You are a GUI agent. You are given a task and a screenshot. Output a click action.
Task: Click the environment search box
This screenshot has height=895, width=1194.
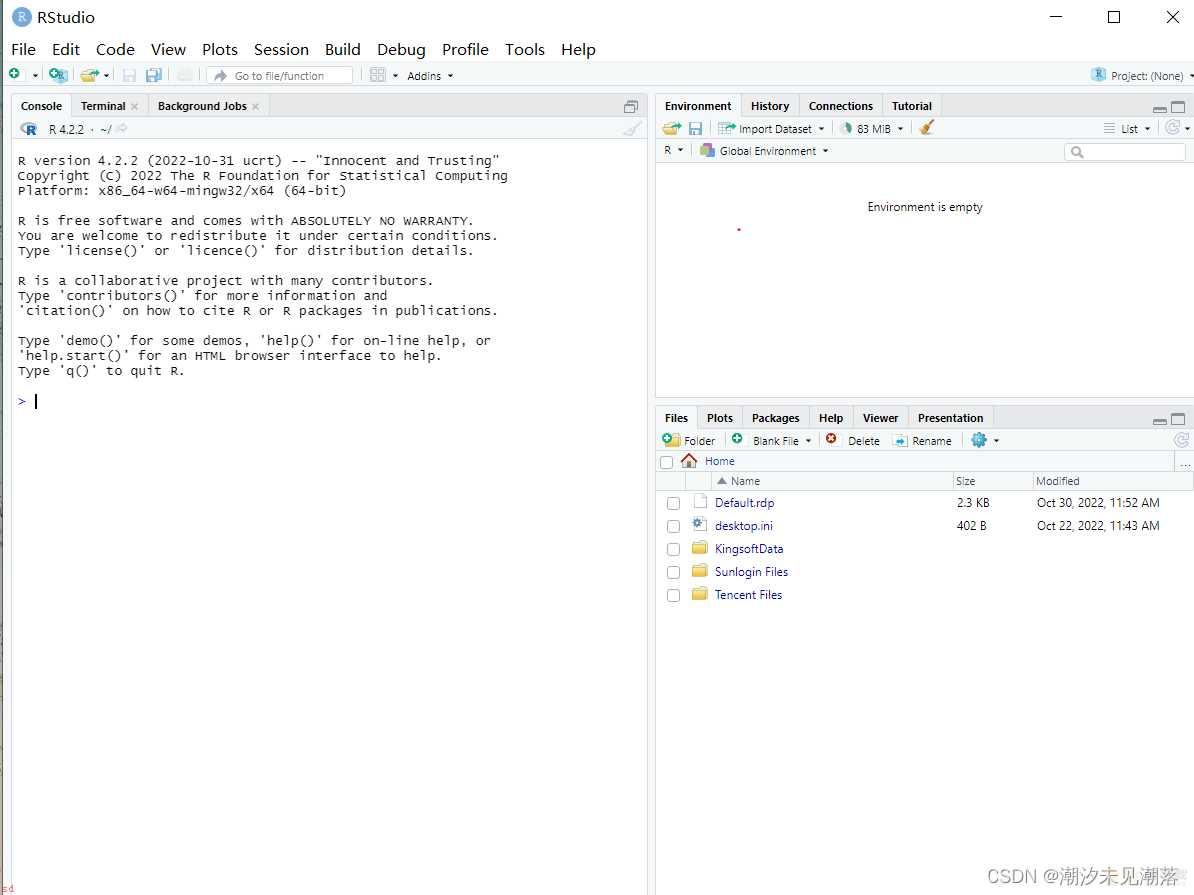(x=1125, y=152)
